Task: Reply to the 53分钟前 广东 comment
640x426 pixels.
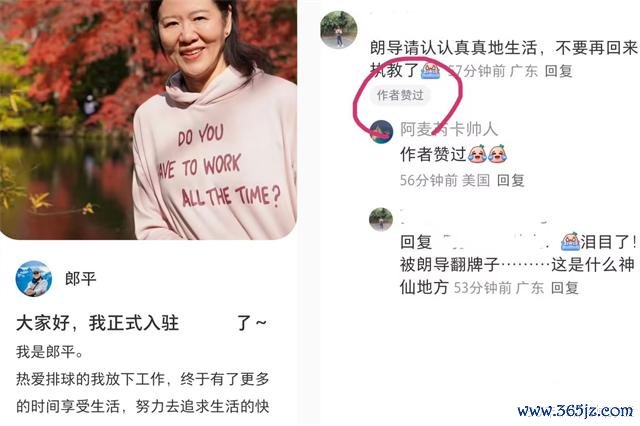Action: (565, 288)
